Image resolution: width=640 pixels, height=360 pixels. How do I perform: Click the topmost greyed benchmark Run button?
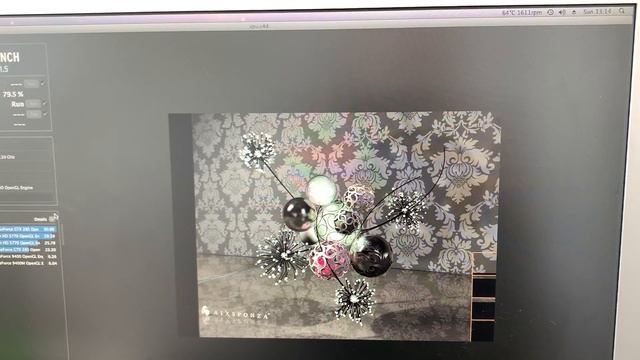pyautogui.click(x=31, y=84)
